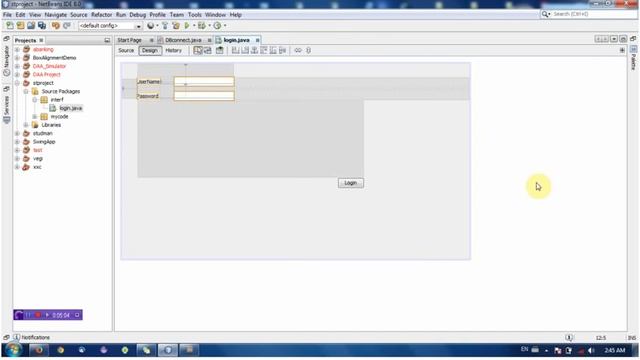The width and height of the screenshot is (640, 360).
Task: Switch to the Start Page tab
Action: [x=129, y=40]
